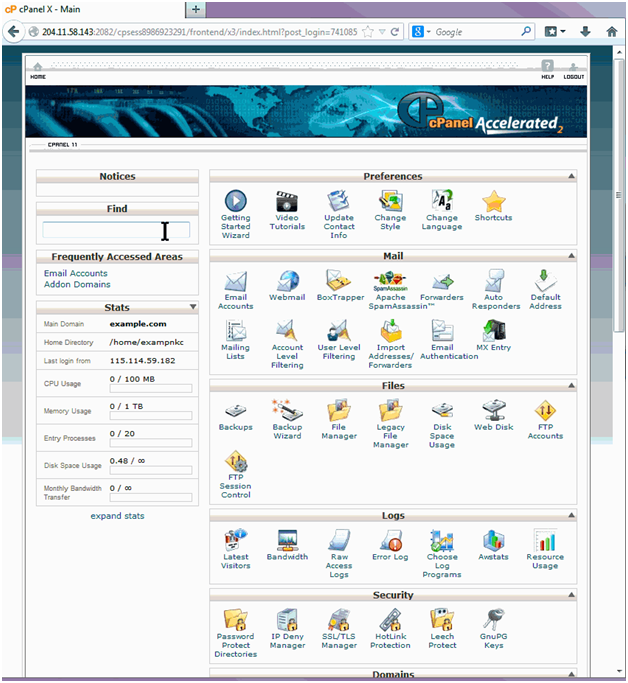
Task: Open Legacy File Manager
Action: pyautogui.click(x=391, y=423)
